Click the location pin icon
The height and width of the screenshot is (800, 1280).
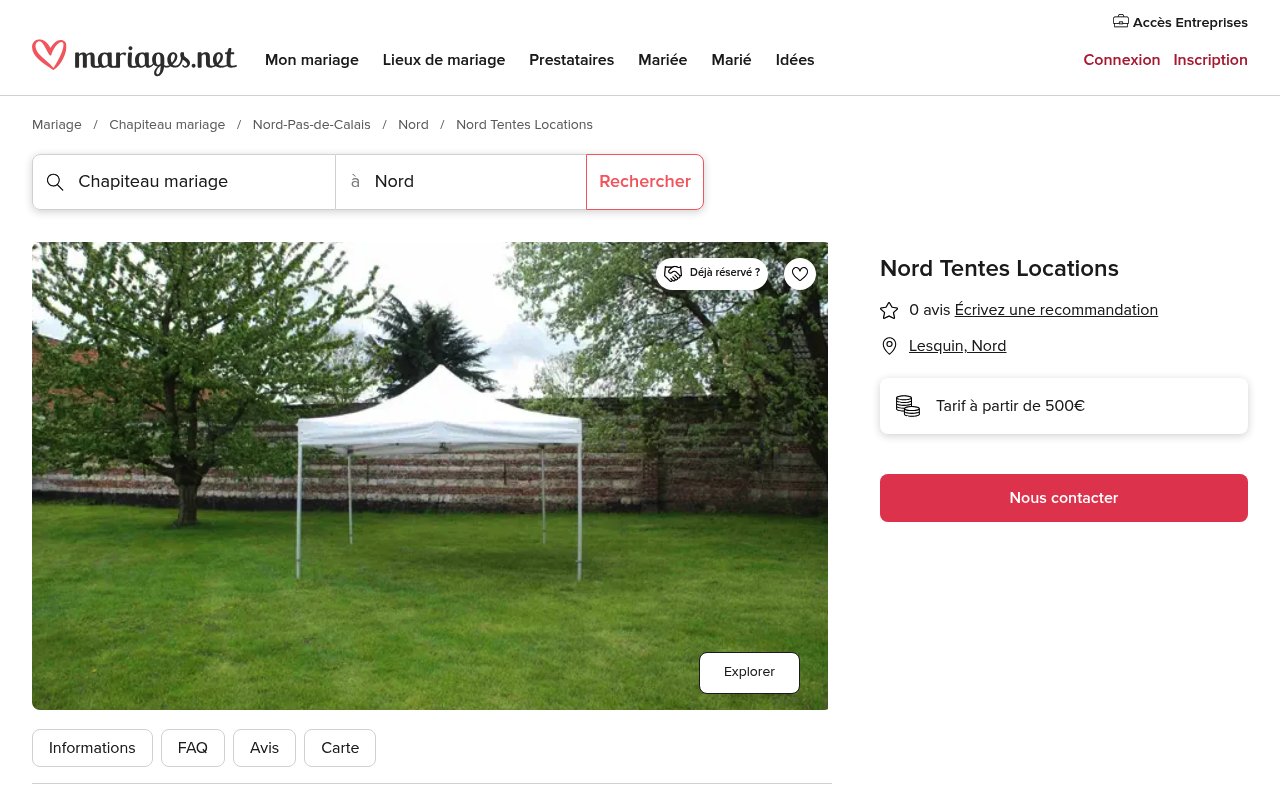[889, 346]
